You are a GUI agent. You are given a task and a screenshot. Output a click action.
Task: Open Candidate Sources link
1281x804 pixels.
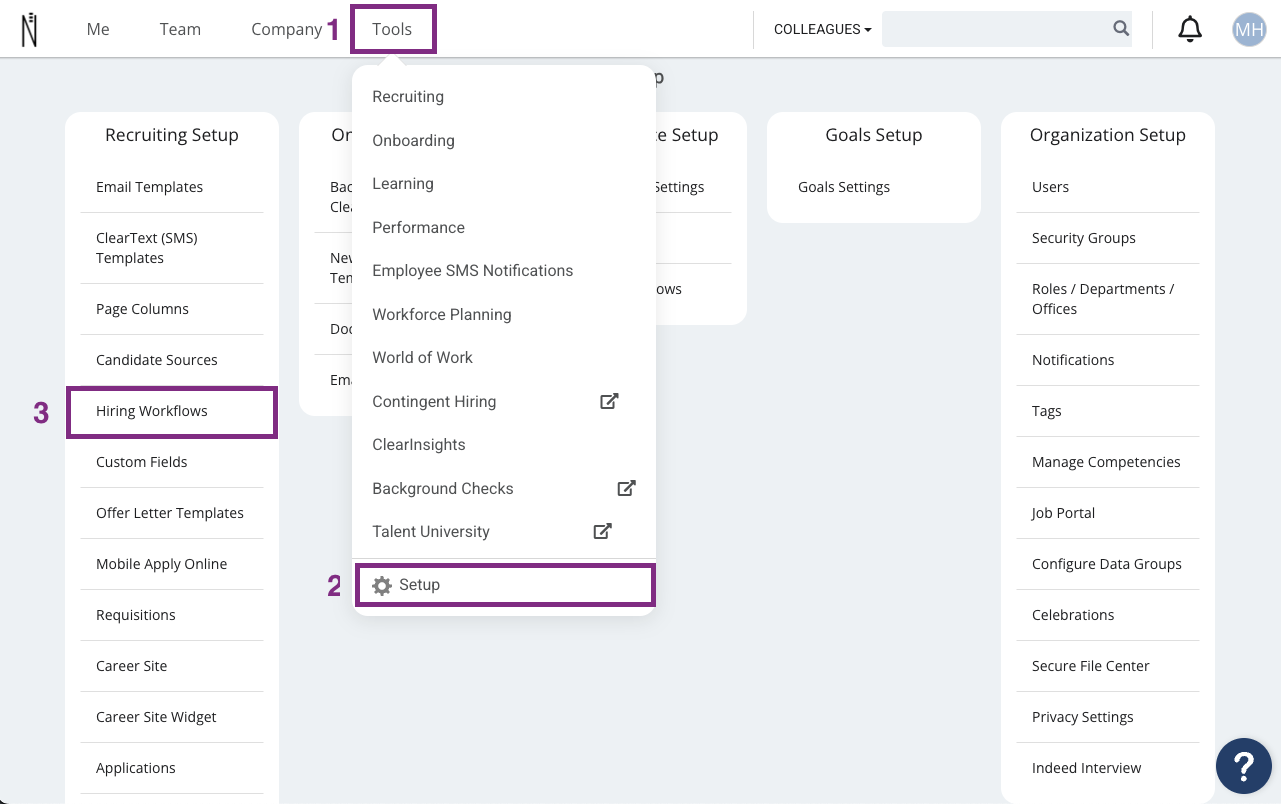156,360
